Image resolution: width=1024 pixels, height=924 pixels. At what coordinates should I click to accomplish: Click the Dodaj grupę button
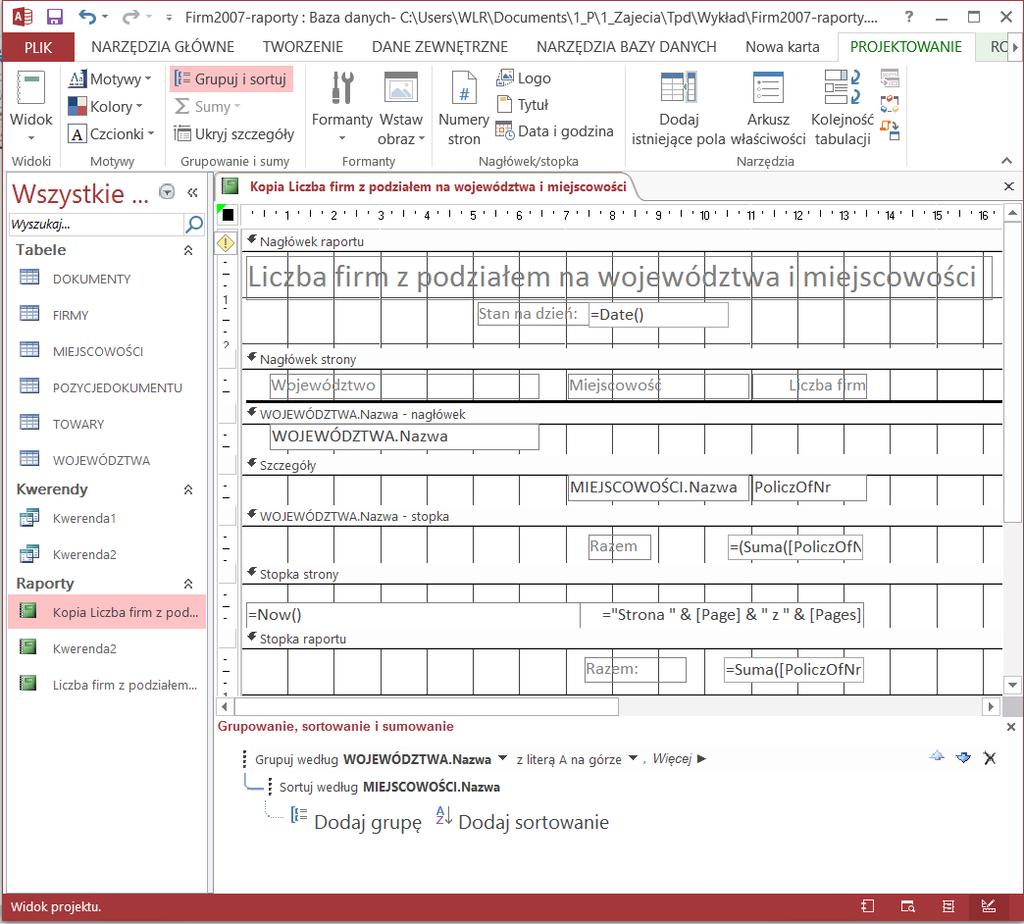[356, 821]
